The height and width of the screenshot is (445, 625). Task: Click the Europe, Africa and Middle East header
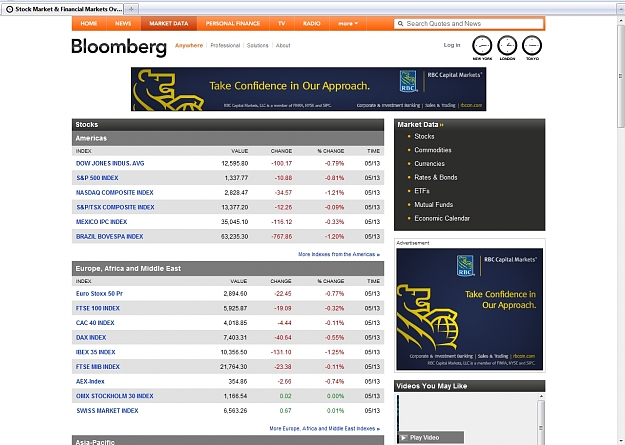coord(228,268)
